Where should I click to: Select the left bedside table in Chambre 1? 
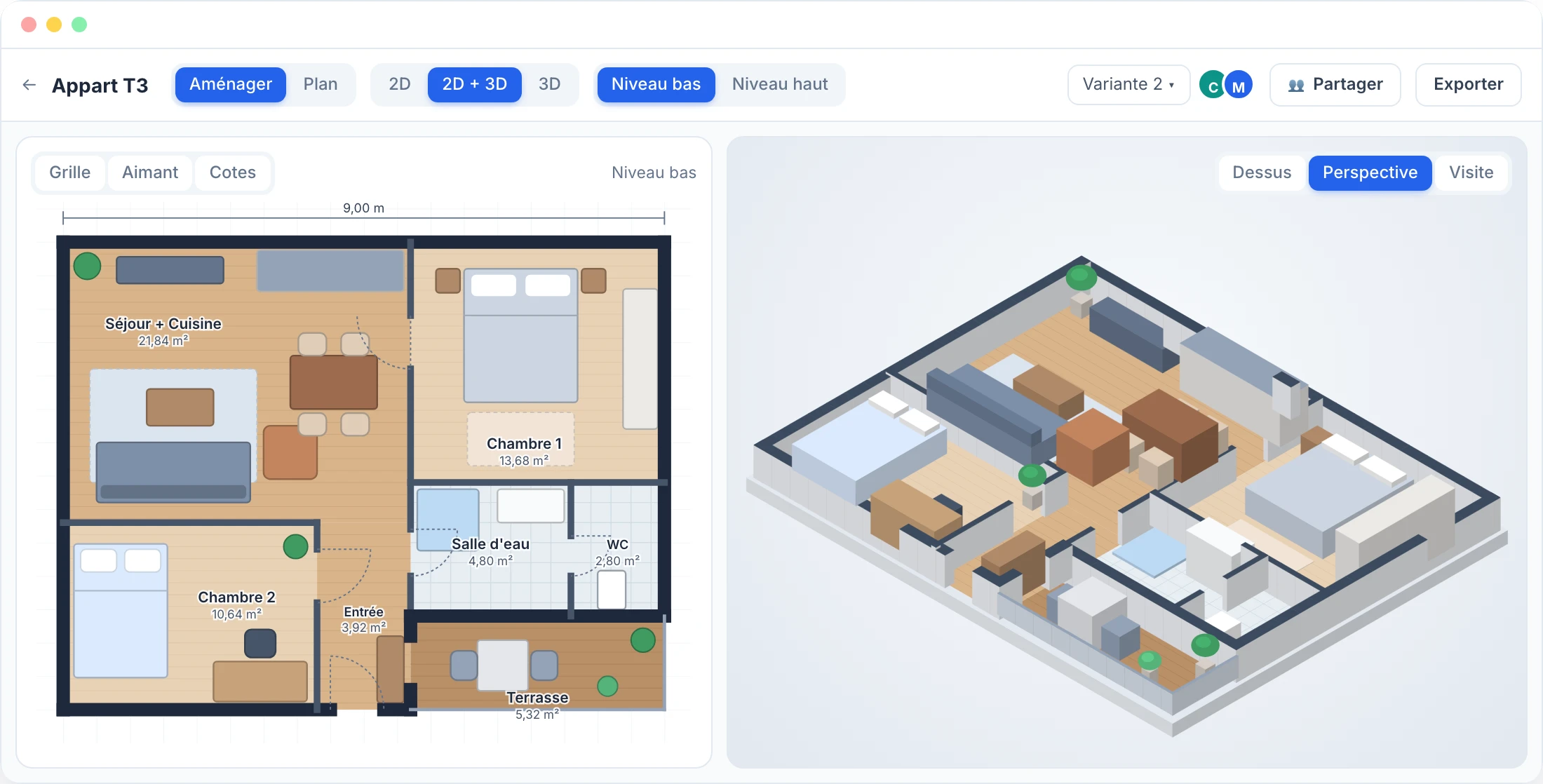click(x=447, y=281)
